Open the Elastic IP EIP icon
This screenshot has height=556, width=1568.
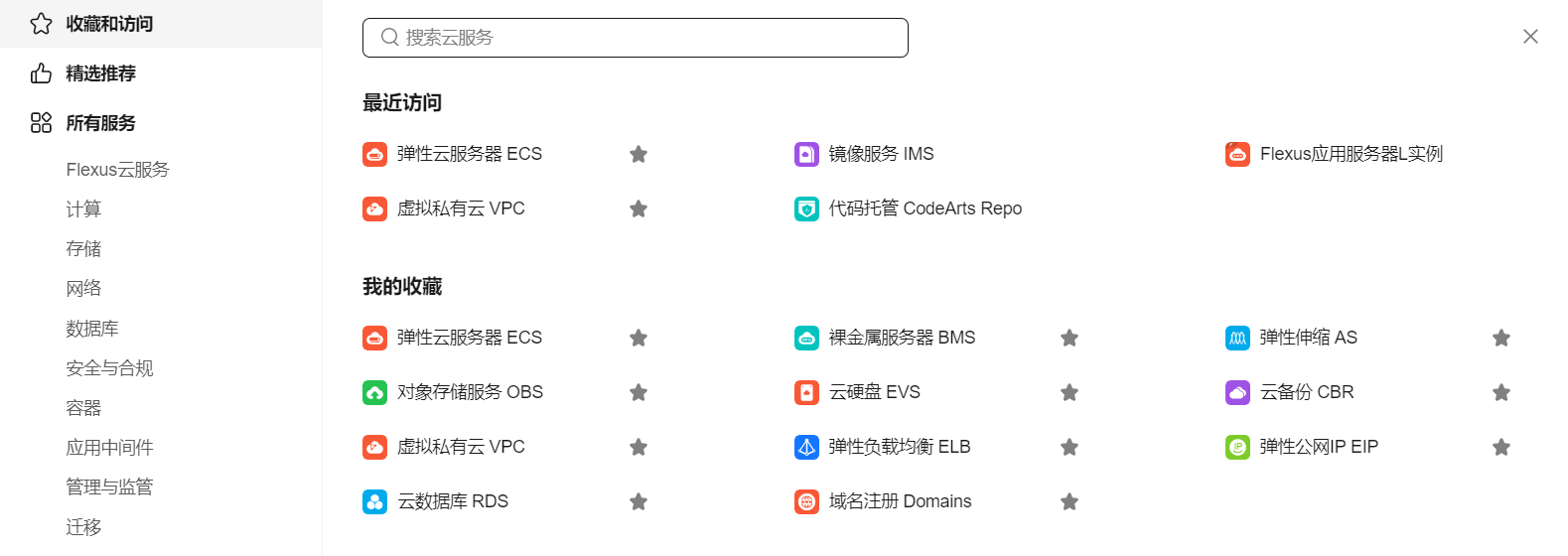point(1237,447)
